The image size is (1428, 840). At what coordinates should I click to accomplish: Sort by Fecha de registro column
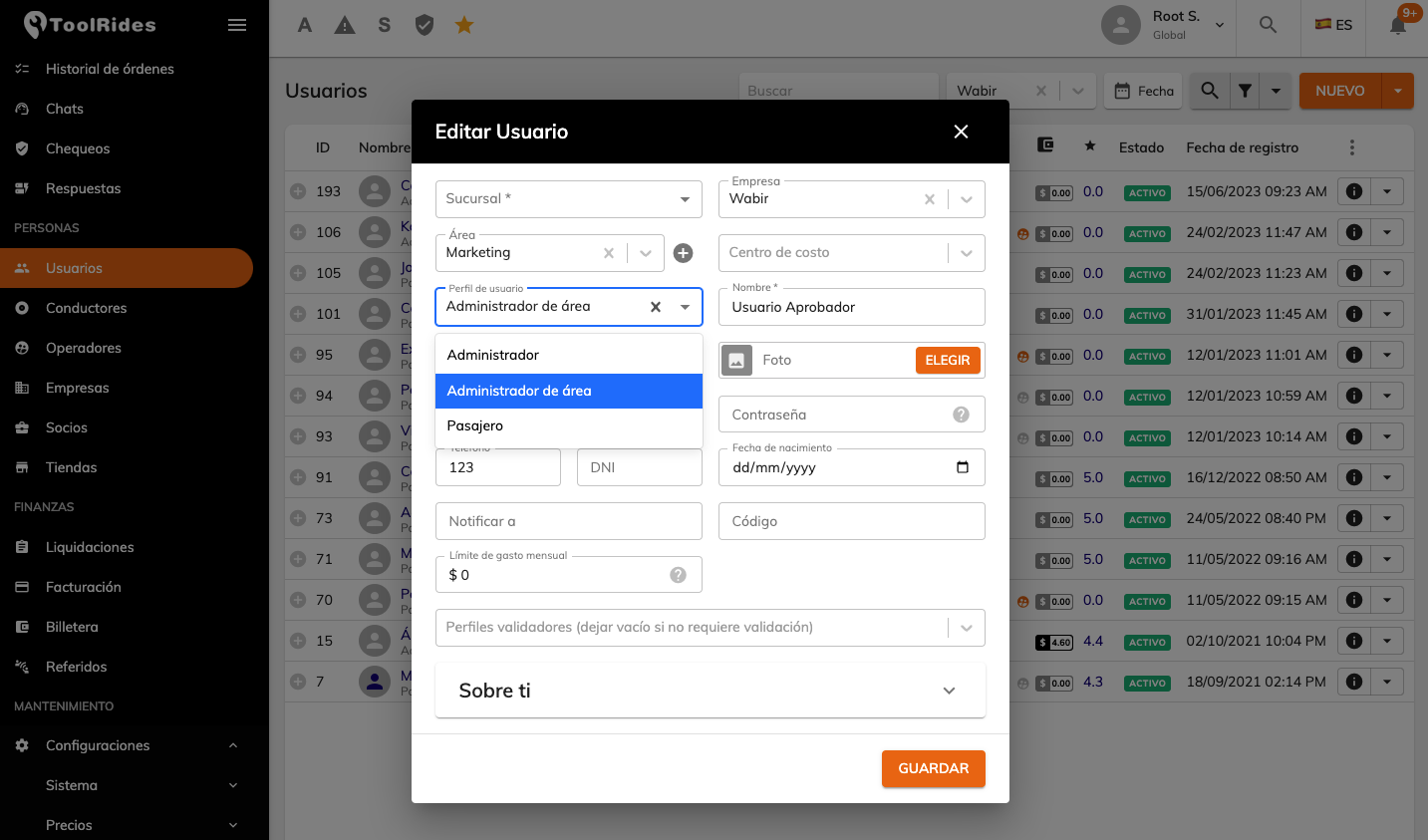[1242, 147]
